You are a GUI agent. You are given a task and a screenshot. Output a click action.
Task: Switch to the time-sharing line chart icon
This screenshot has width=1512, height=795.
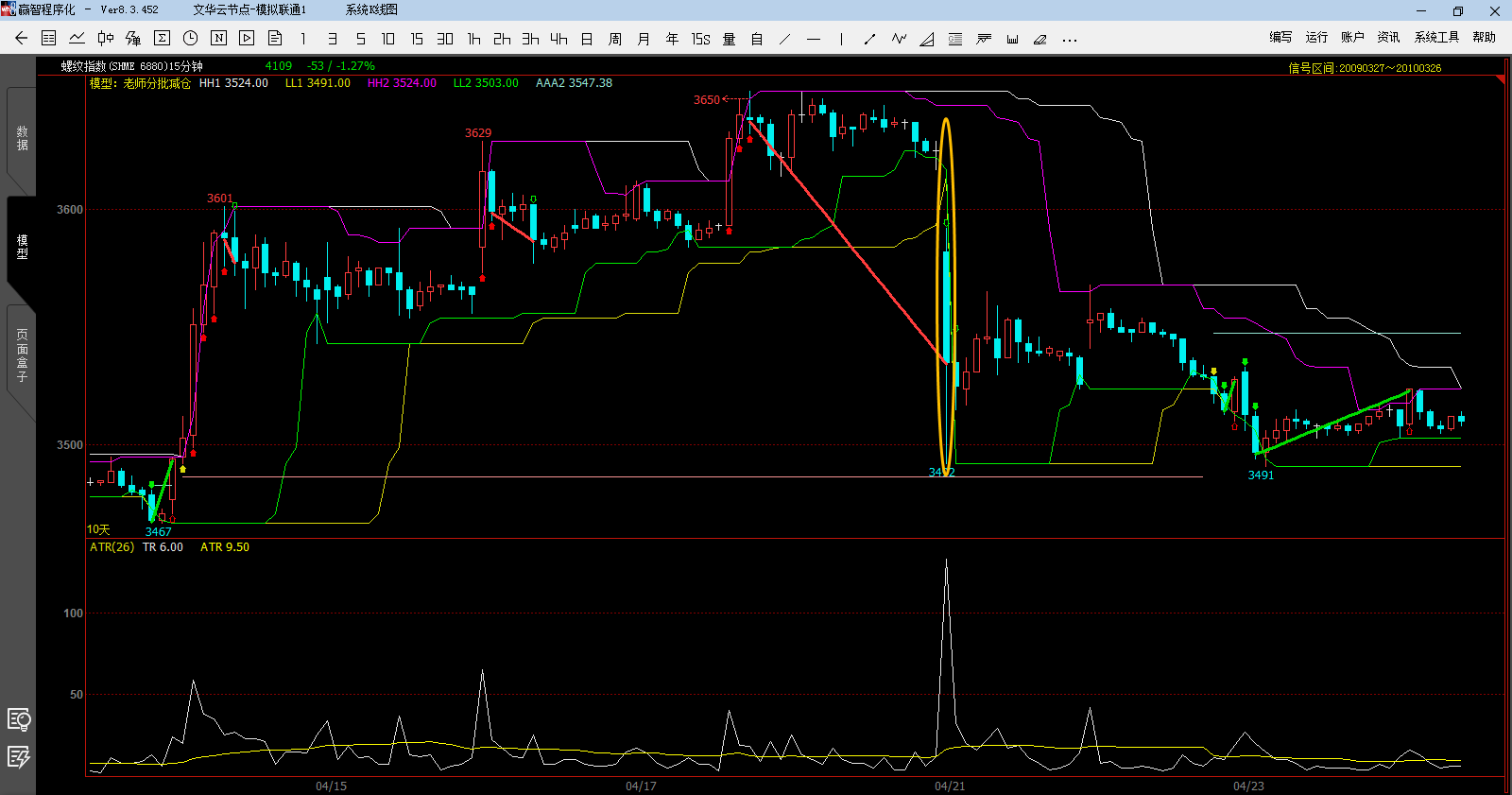(x=77, y=39)
